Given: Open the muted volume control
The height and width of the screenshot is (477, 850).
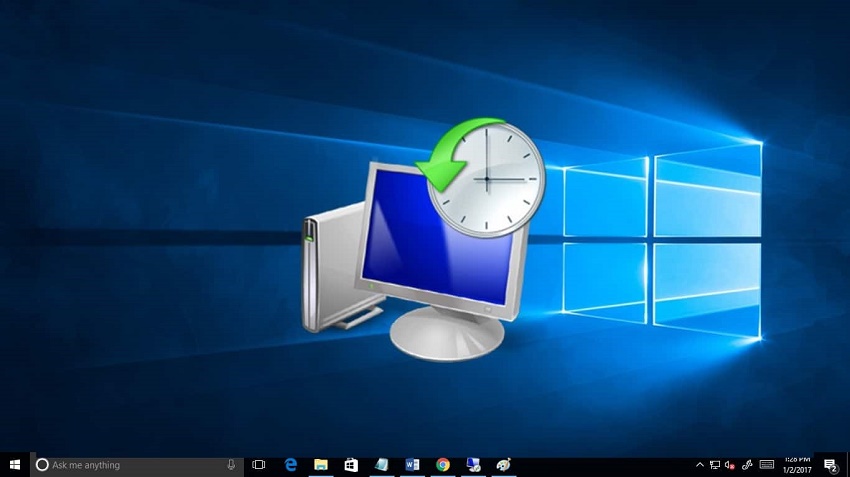Looking at the screenshot, I should [731, 465].
